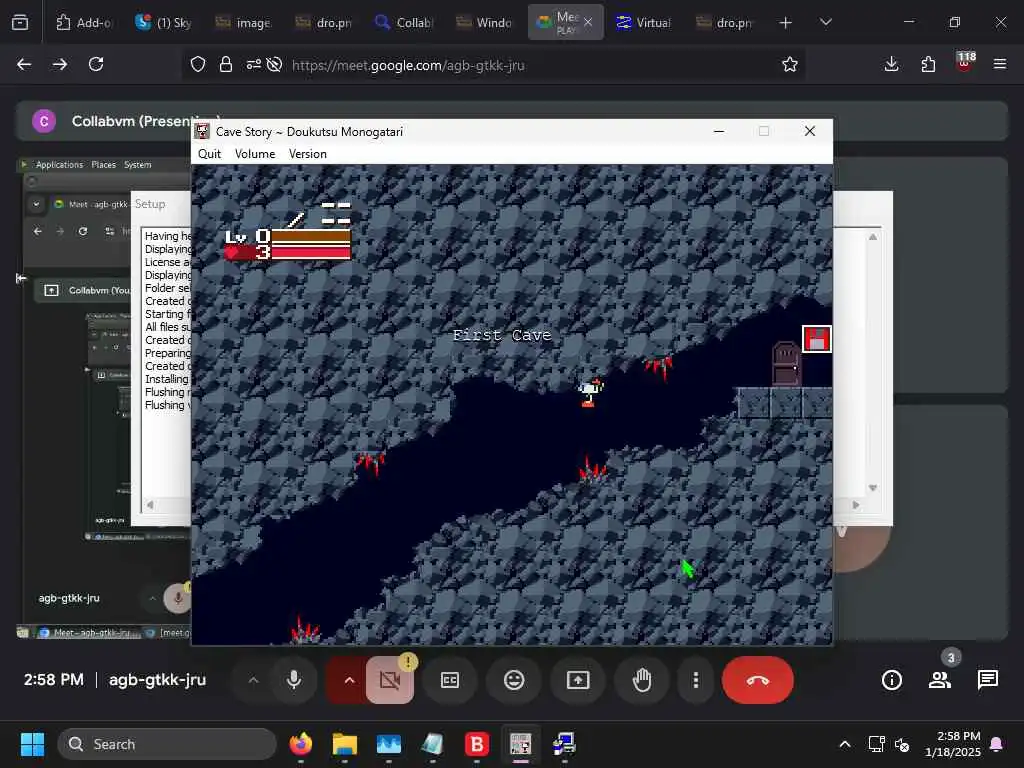Open File Explorer from the taskbar
Image resolution: width=1024 pixels, height=768 pixels.
click(345, 744)
